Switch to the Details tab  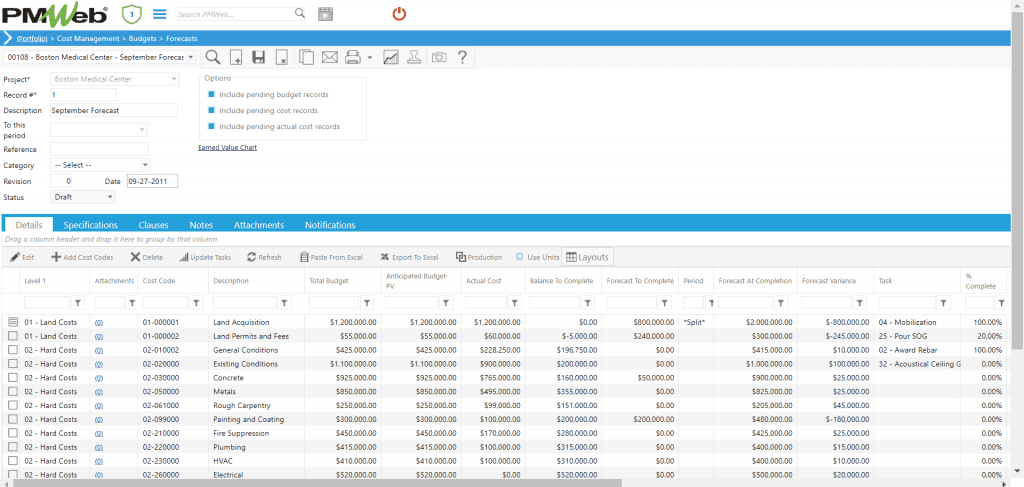coord(29,225)
